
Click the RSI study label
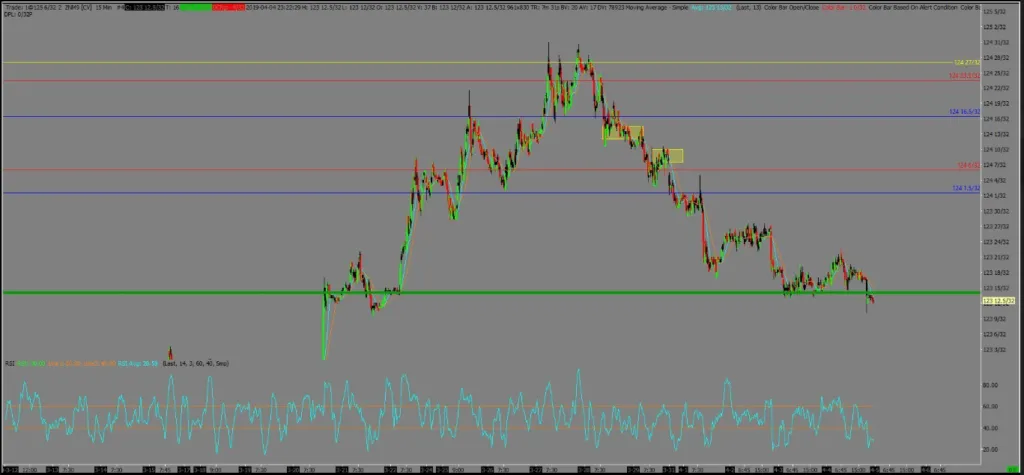pyautogui.click(x=10, y=363)
